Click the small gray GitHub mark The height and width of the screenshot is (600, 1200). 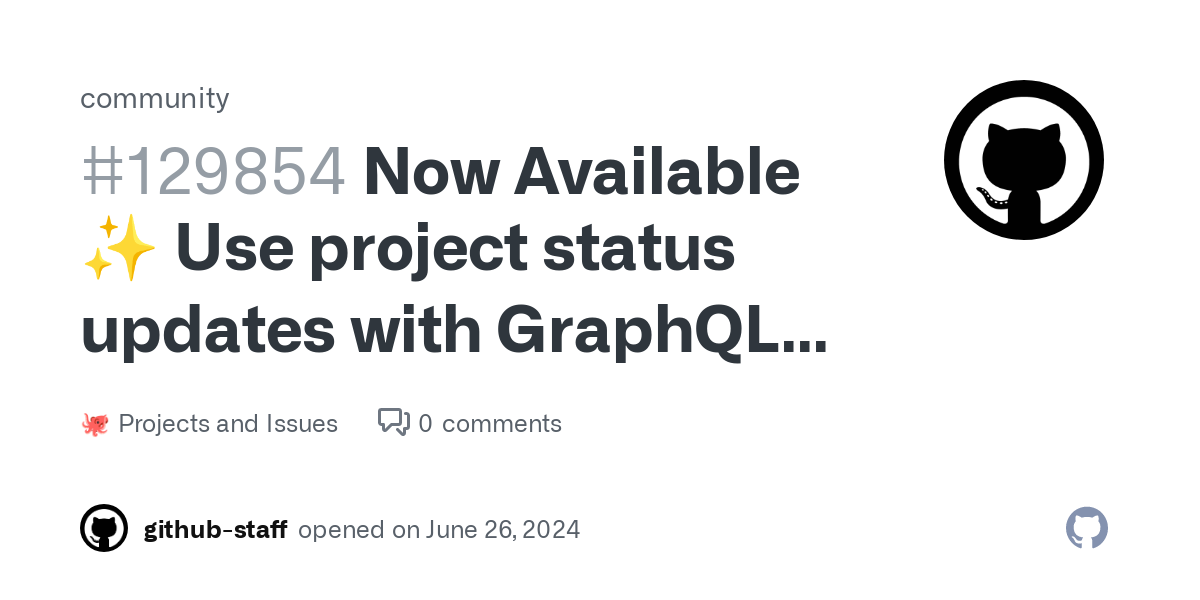click(x=1087, y=528)
